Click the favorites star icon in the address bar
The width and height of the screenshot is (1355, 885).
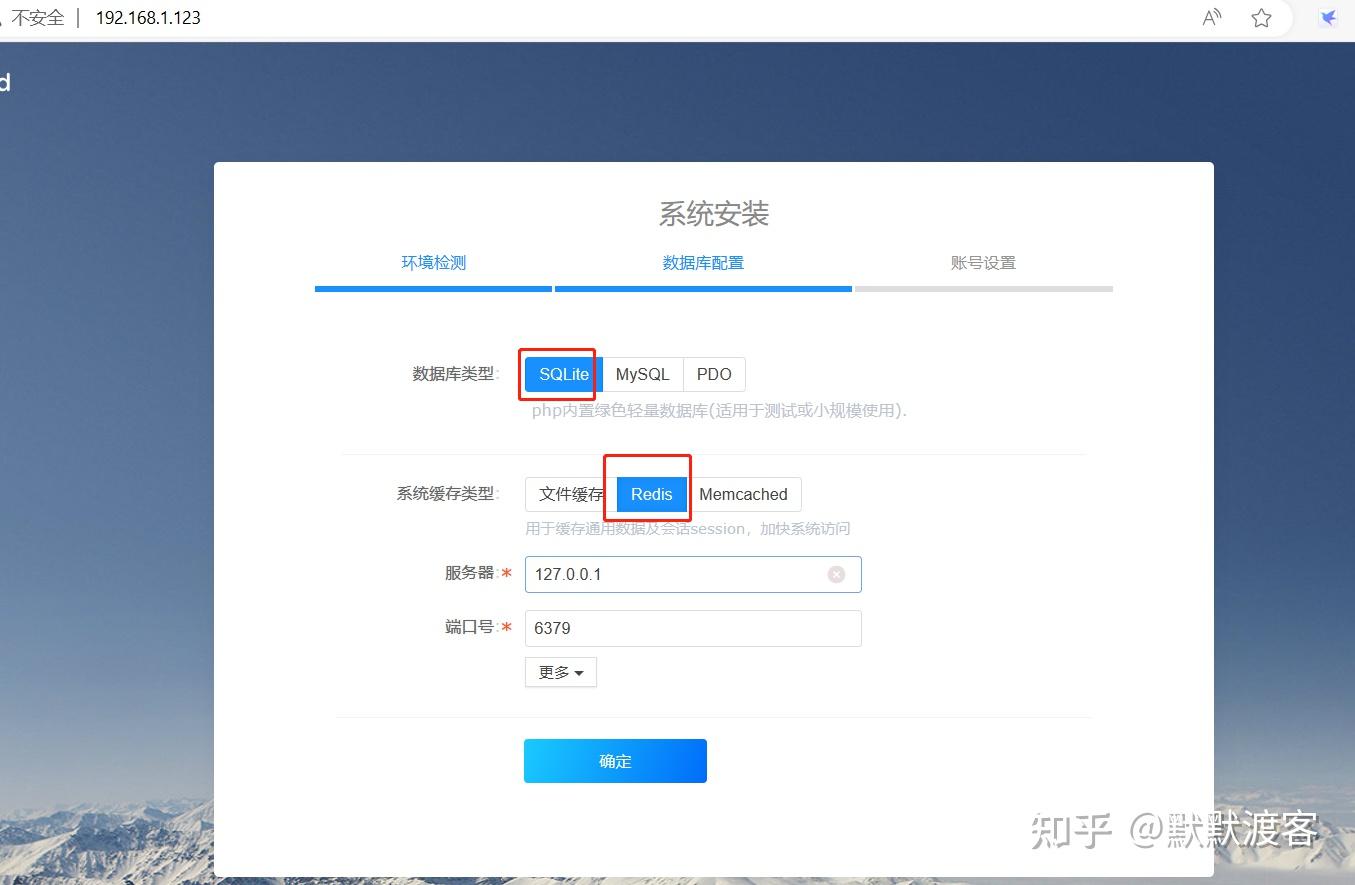coord(1261,17)
